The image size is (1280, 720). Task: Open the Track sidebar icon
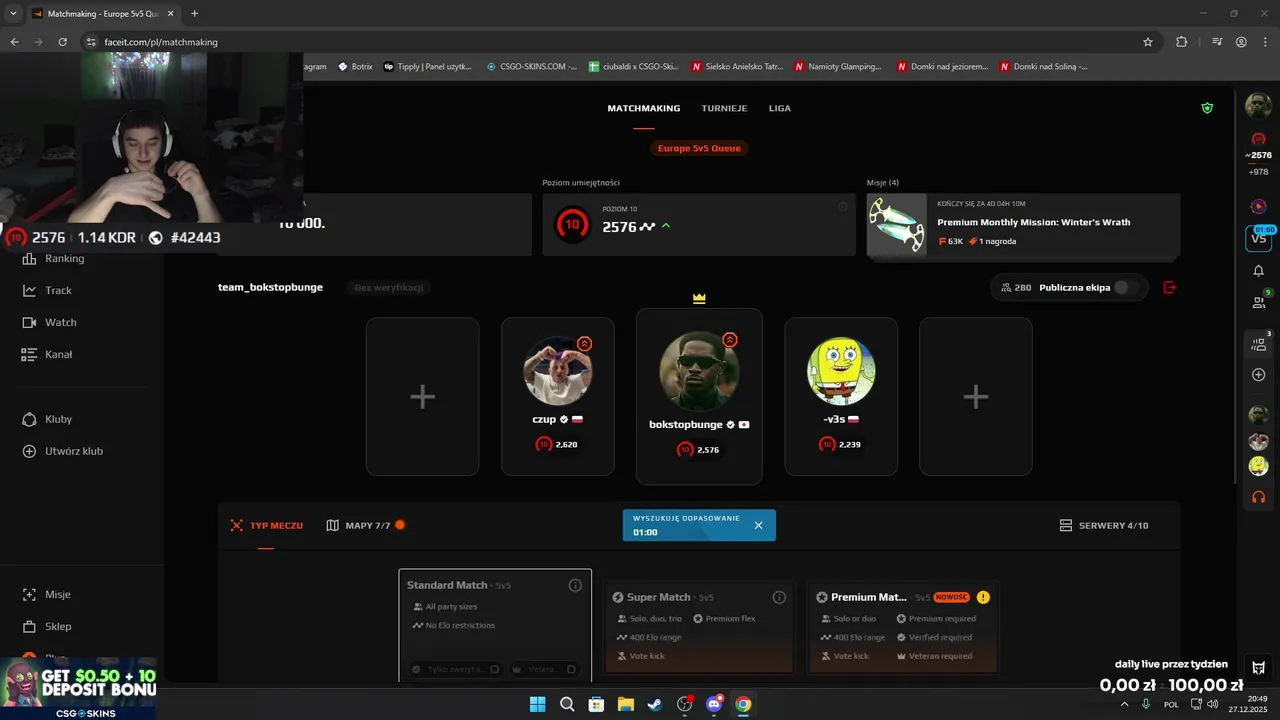pos(29,290)
